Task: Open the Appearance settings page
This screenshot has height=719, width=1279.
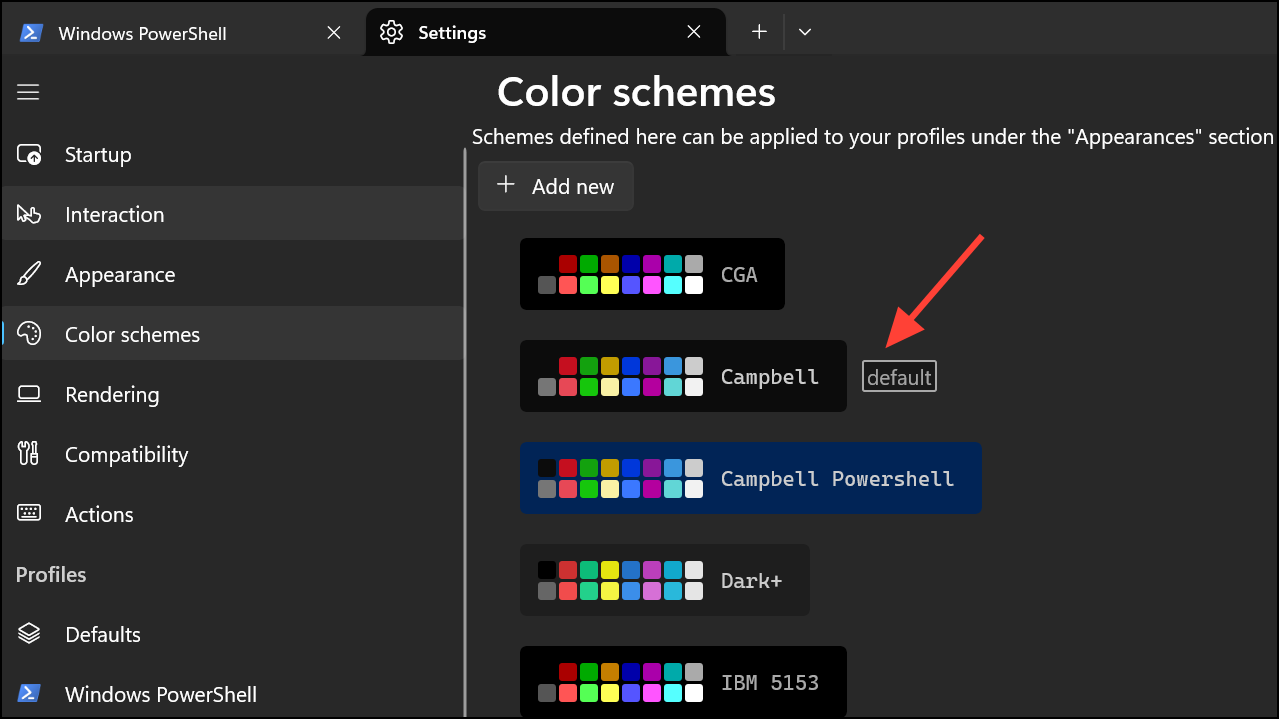Action: 120,273
